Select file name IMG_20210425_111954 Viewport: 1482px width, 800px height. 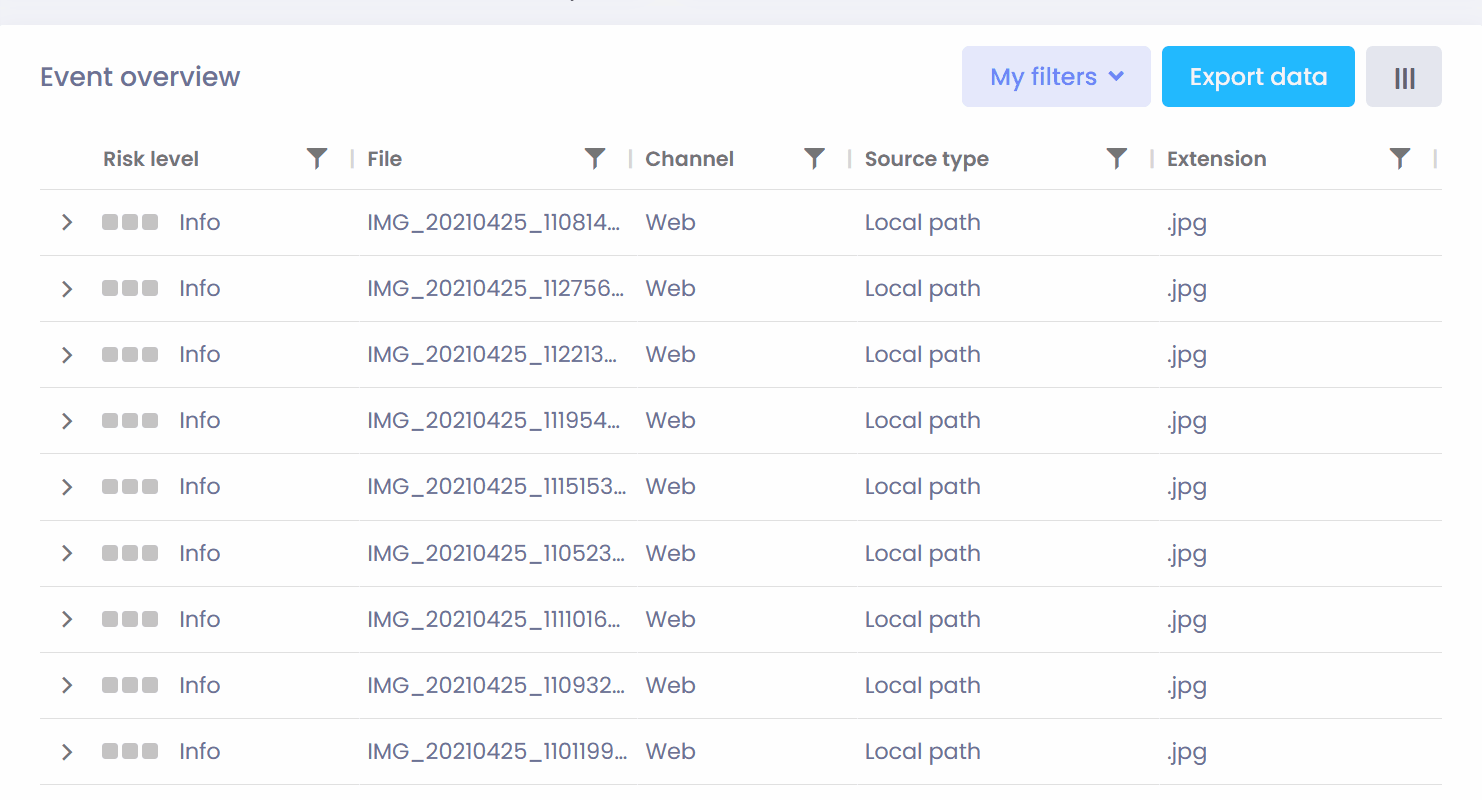coord(496,420)
